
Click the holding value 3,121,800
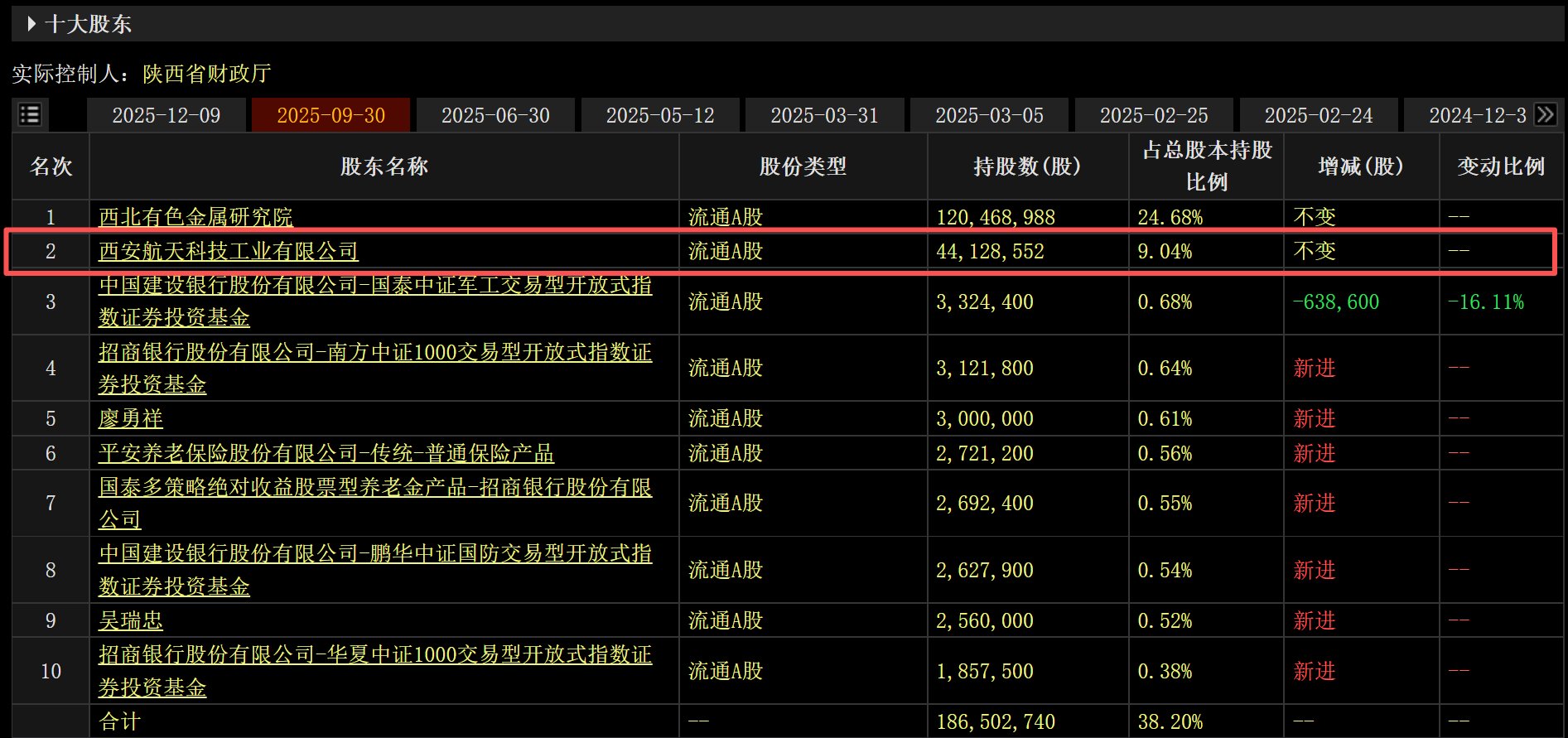click(x=985, y=368)
